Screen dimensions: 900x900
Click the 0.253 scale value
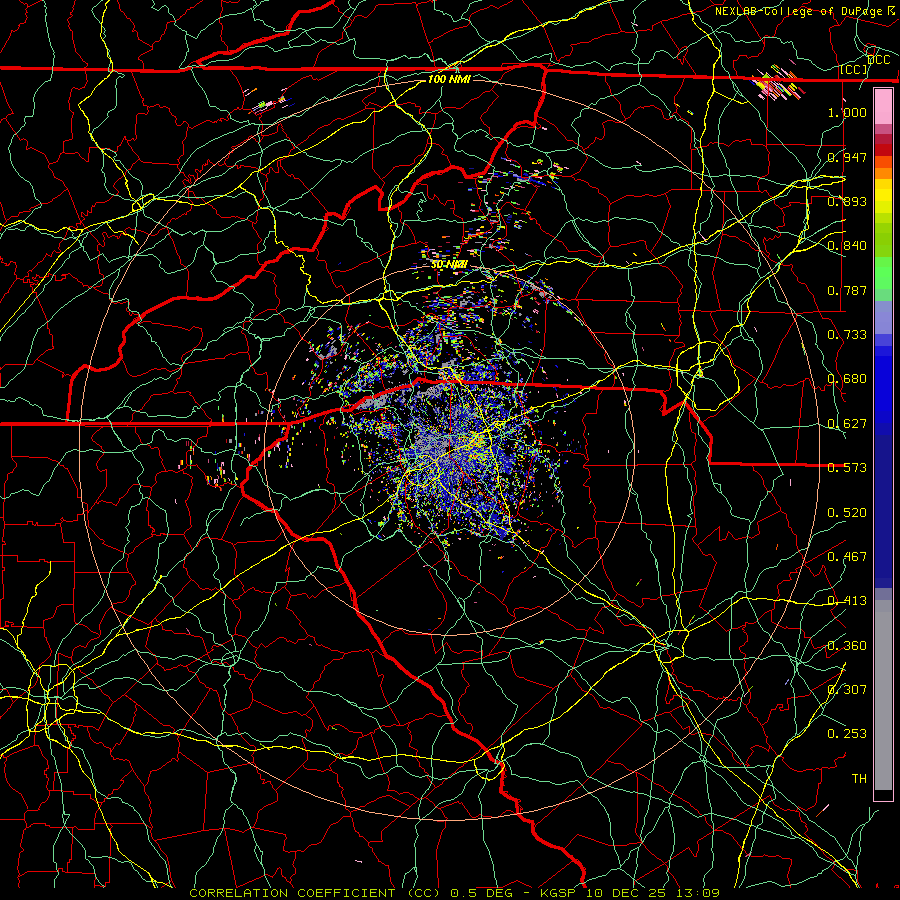point(847,734)
